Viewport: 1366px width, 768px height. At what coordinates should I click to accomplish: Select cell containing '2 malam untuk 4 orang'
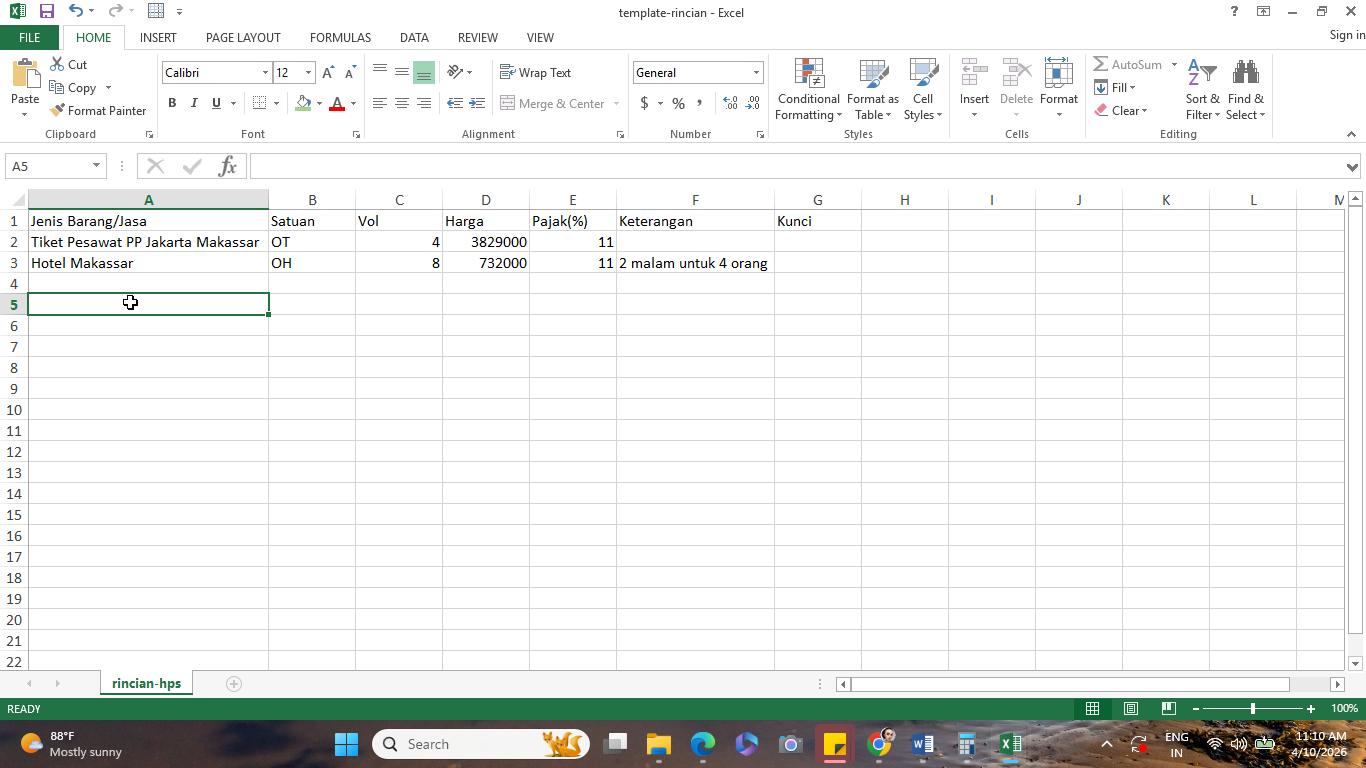point(695,263)
